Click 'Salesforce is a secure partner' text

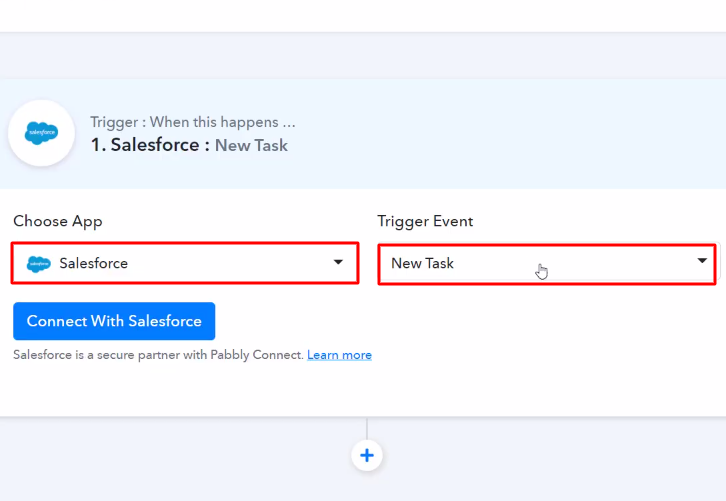click(158, 355)
